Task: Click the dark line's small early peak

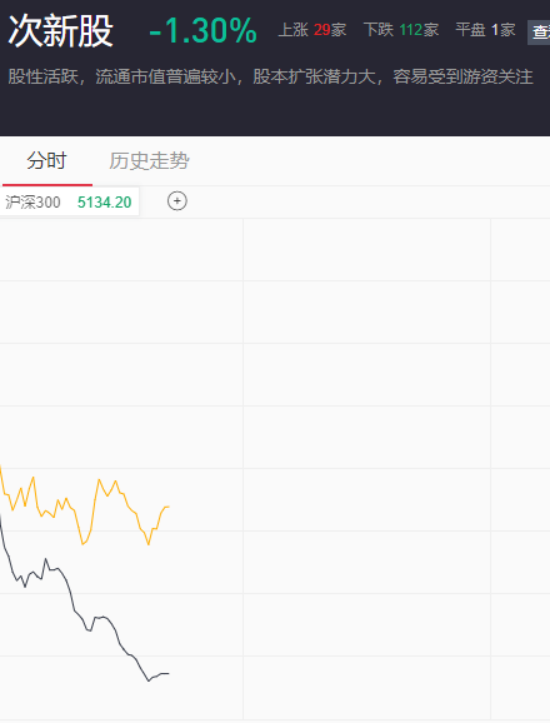Action: pos(45,559)
